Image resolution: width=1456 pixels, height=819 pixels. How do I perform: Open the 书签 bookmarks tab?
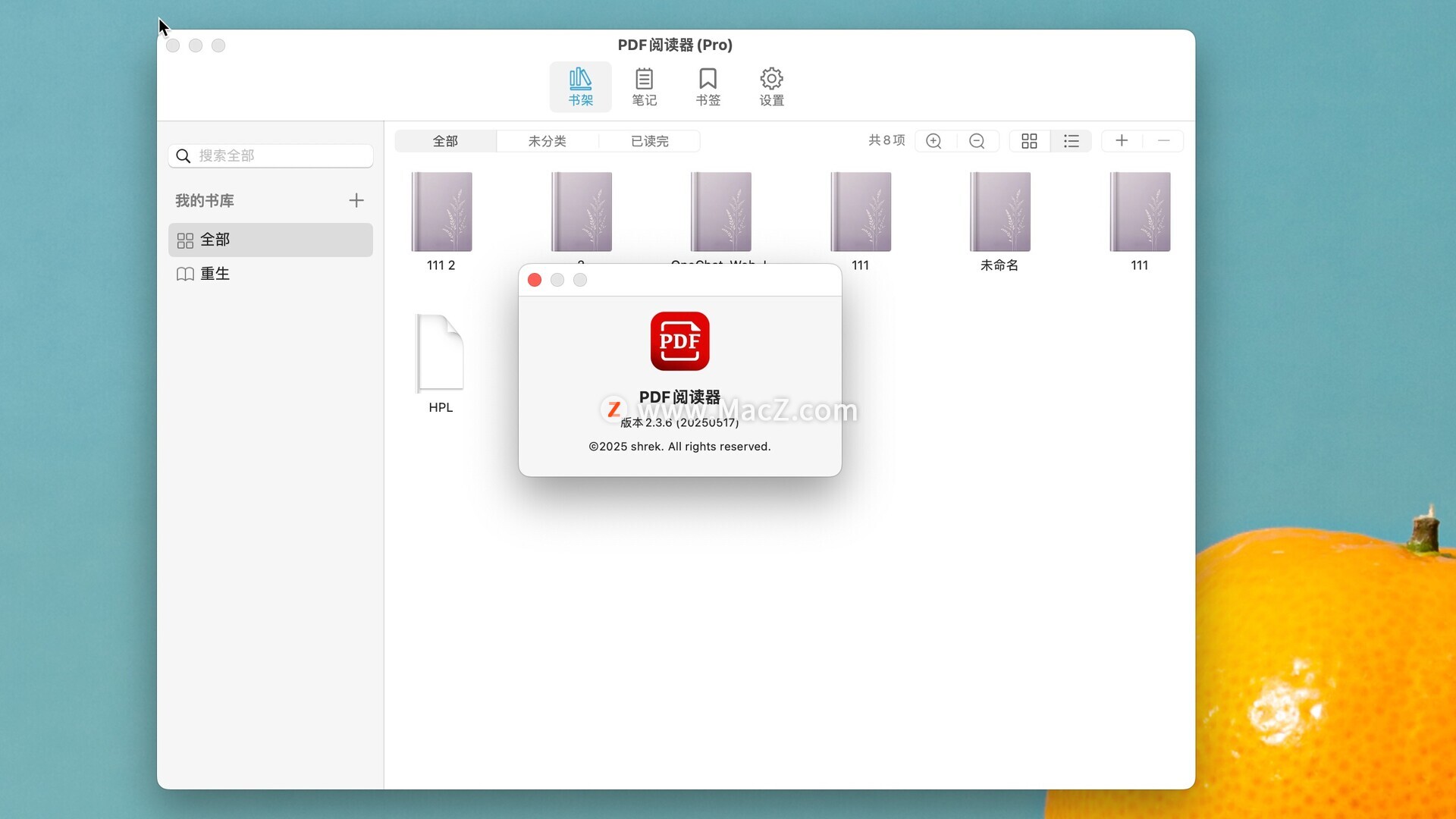[708, 87]
